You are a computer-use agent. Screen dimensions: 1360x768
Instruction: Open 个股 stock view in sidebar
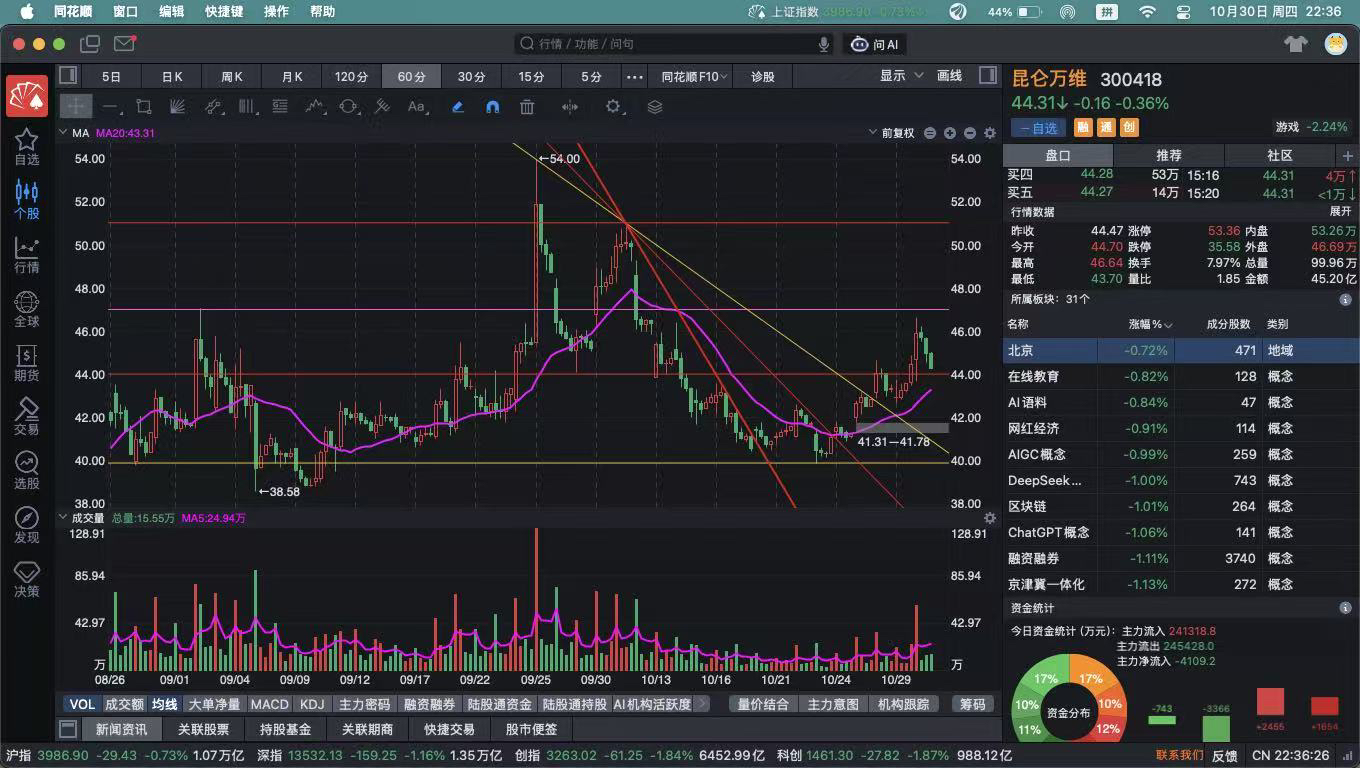tap(27, 201)
